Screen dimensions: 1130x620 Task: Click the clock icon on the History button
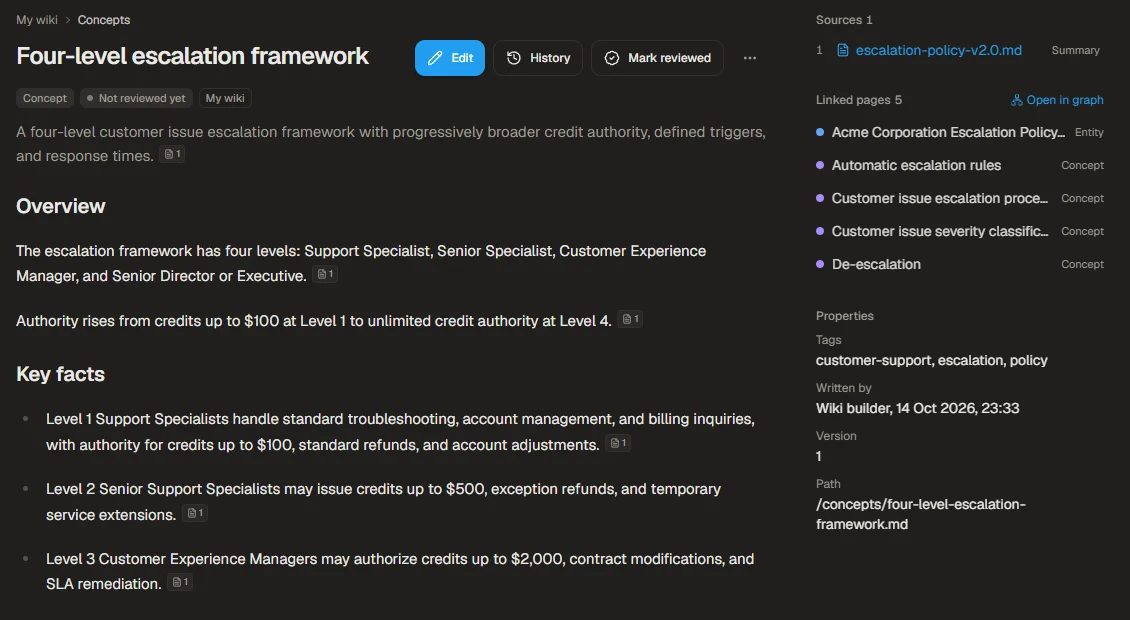[x=514, y=58]
